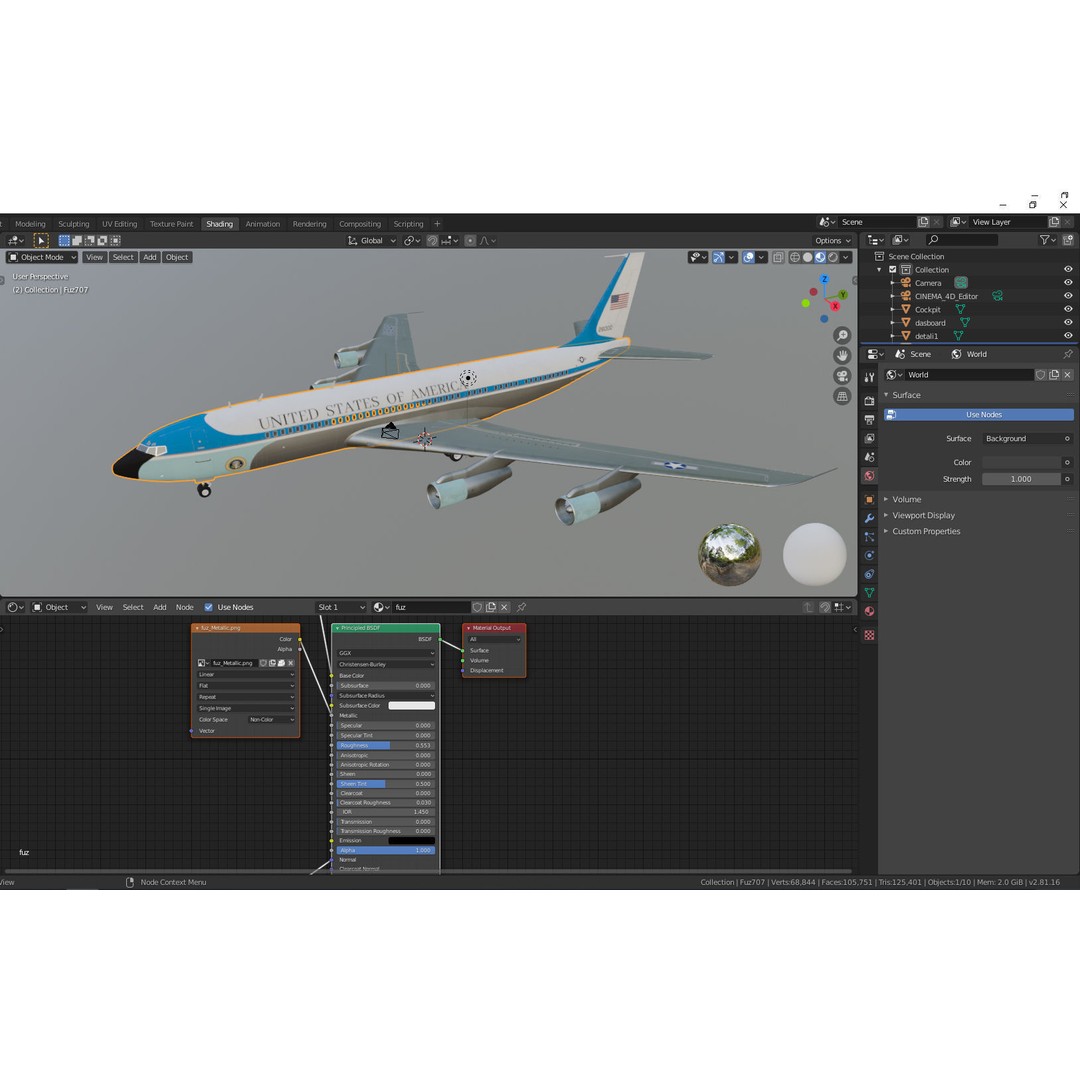Add a new workspace with plus button
This screenshot has height=1080, width=1080.
pyautogui.click(x=437, y=224)
